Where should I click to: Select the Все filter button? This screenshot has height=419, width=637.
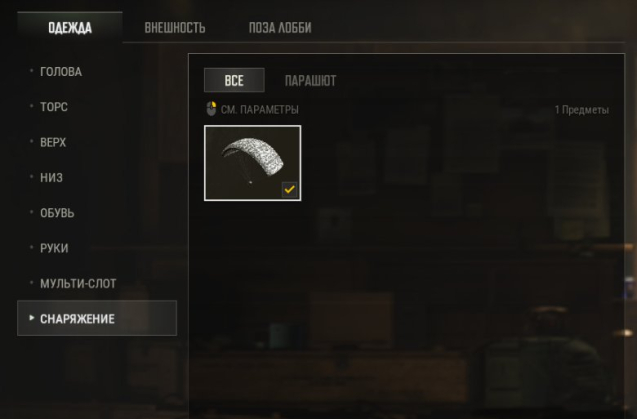[x=234, y=80]
